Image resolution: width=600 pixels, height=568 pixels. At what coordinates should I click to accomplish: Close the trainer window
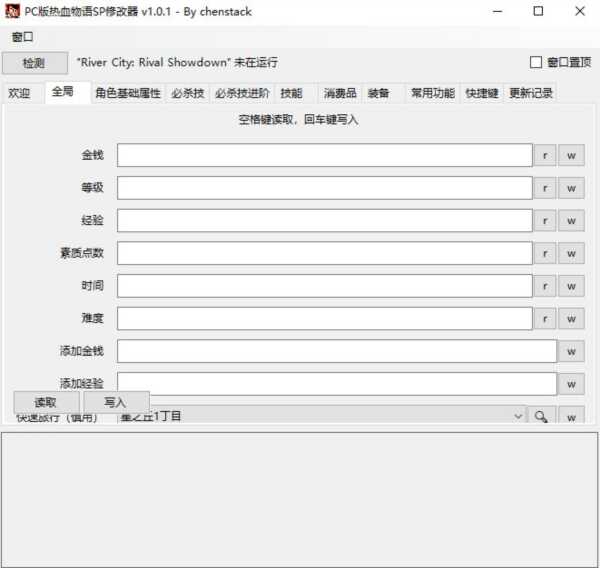point(580,11)
